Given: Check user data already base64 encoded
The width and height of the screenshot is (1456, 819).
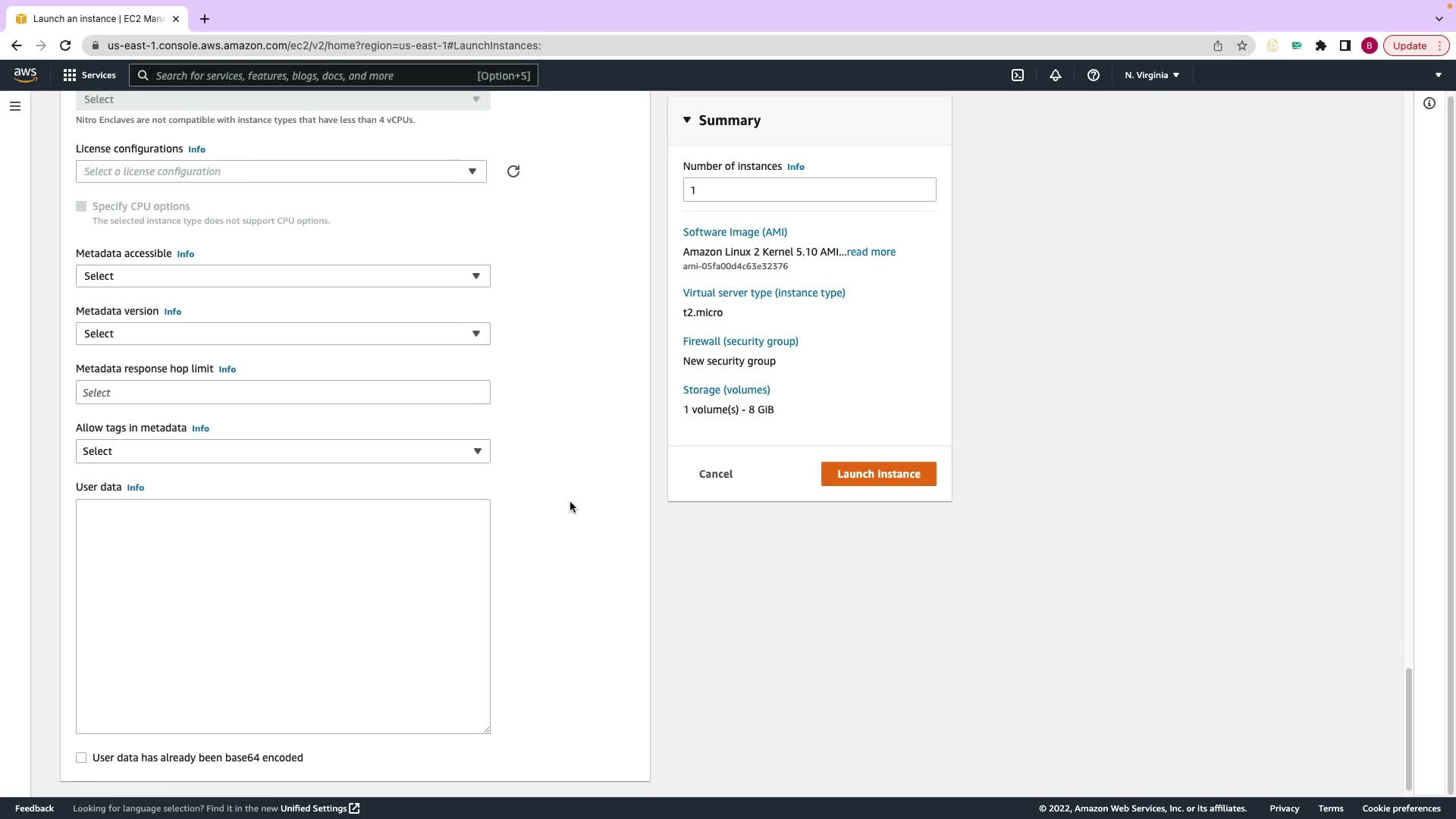Looking at the screenshot, I should pyautogui.click(x=81, y=758).
